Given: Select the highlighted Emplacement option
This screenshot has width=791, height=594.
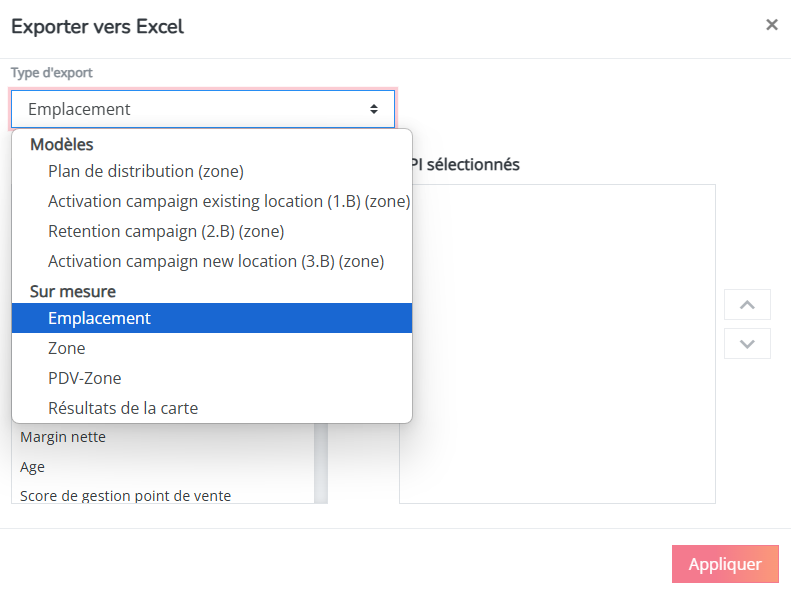Looking at the screenshot, I should pos(212,318).
